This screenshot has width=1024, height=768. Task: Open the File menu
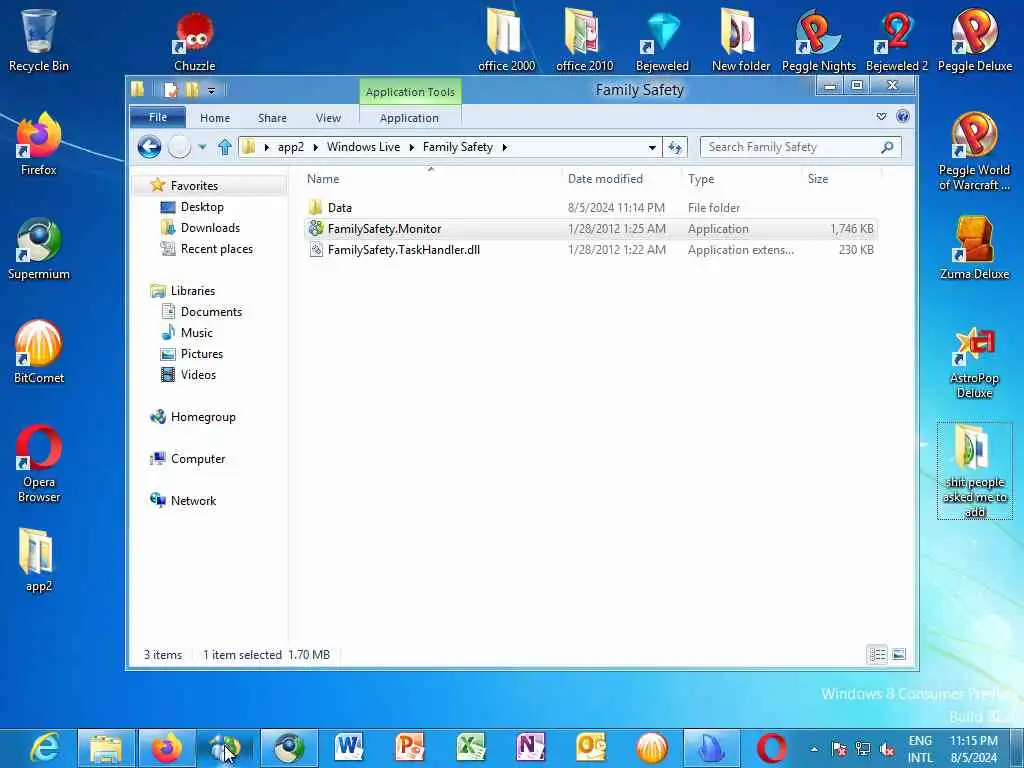tap(158, 118)
